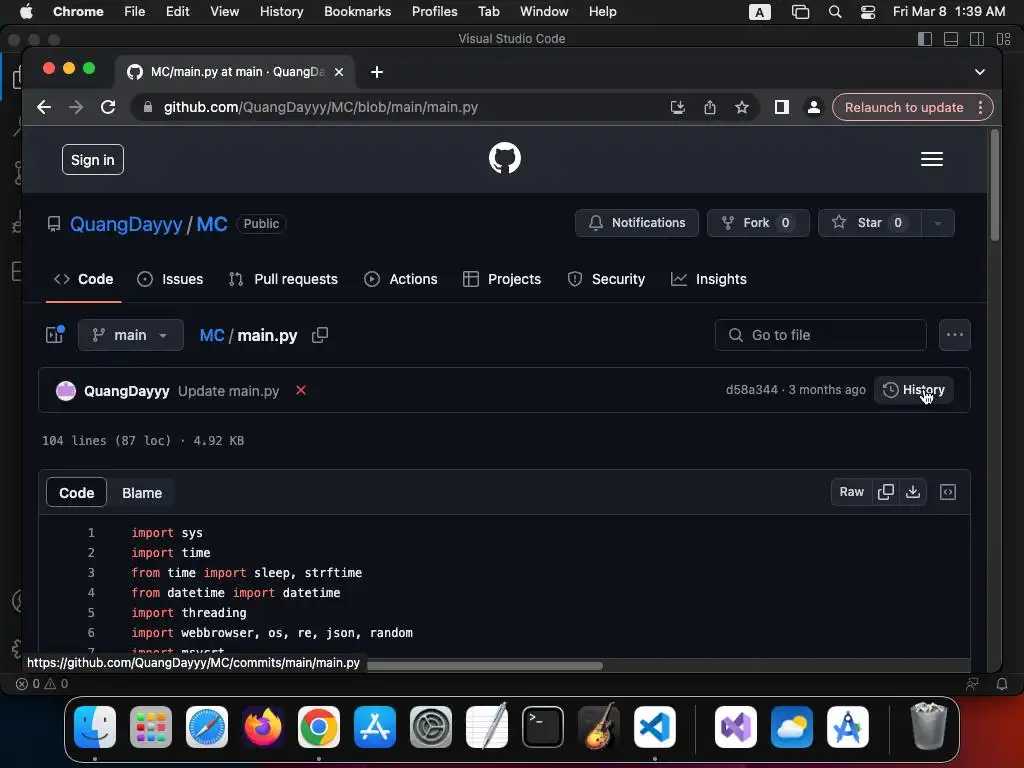Viewport: 1024px width, 768px height.
Task: Copy raw file contents icon
Action: [x=886, y=492]
